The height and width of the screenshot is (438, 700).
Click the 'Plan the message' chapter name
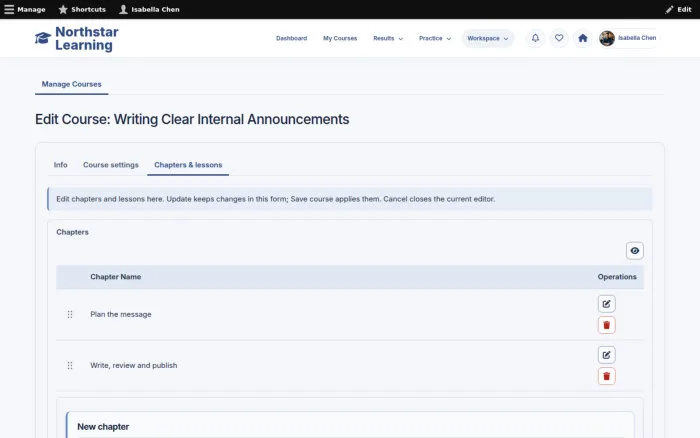121,314
